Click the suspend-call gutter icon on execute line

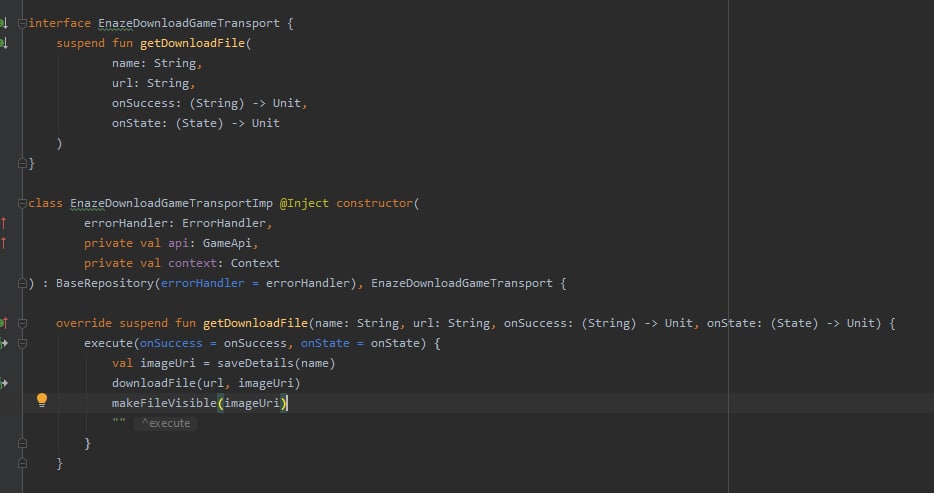point(4,344)
